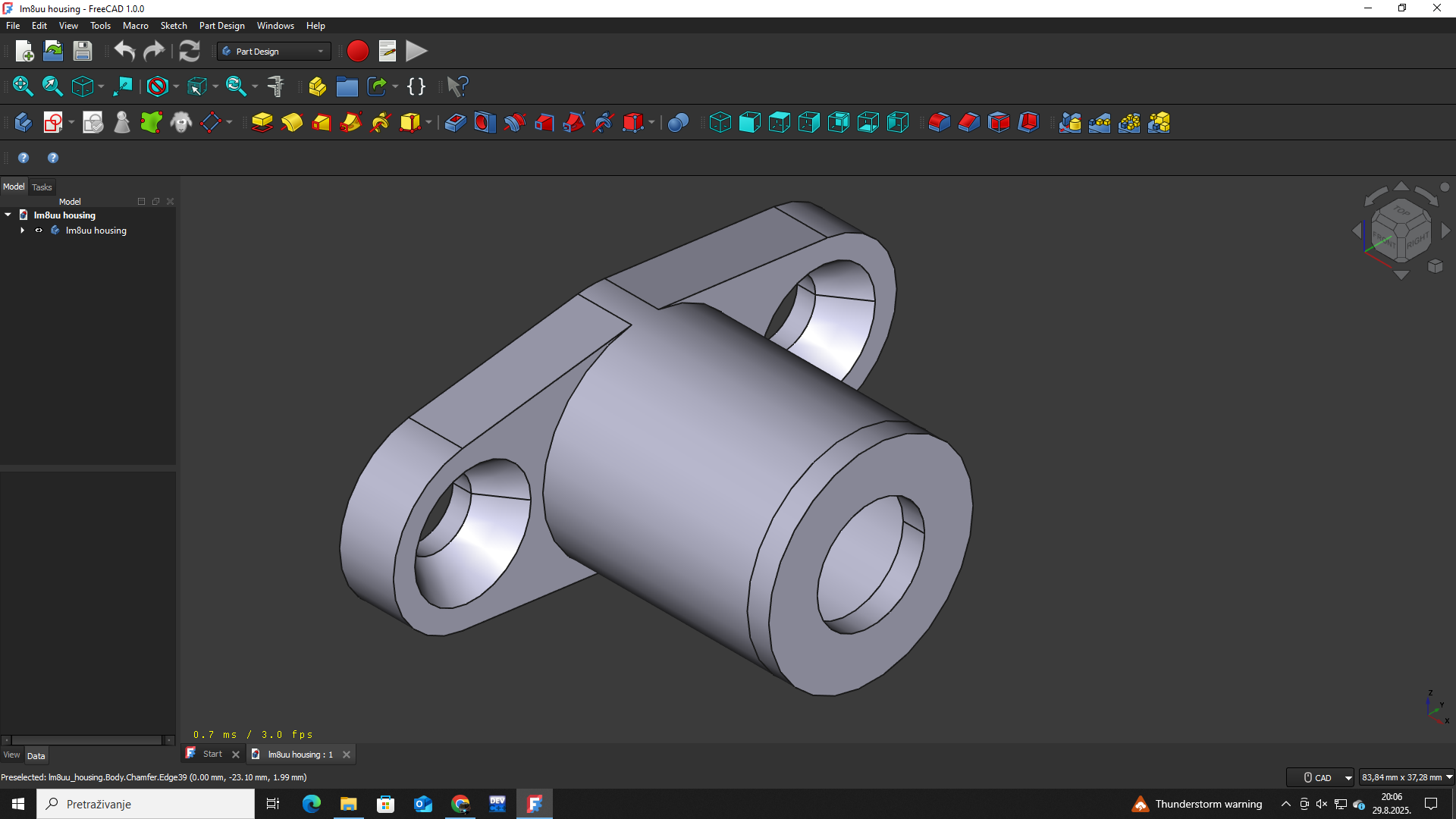Click the Create Body icon

pos(23,122)
